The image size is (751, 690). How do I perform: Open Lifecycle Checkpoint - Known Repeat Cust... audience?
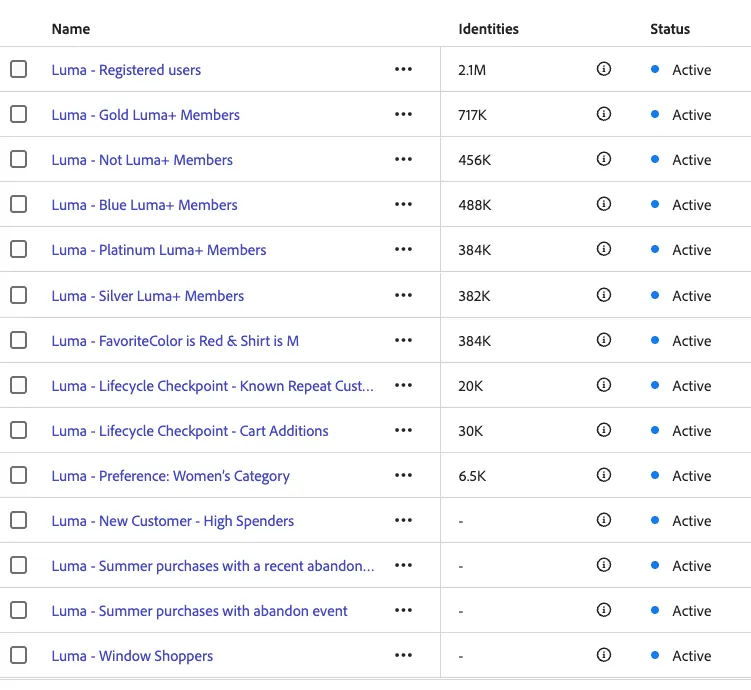click(212, 386)
